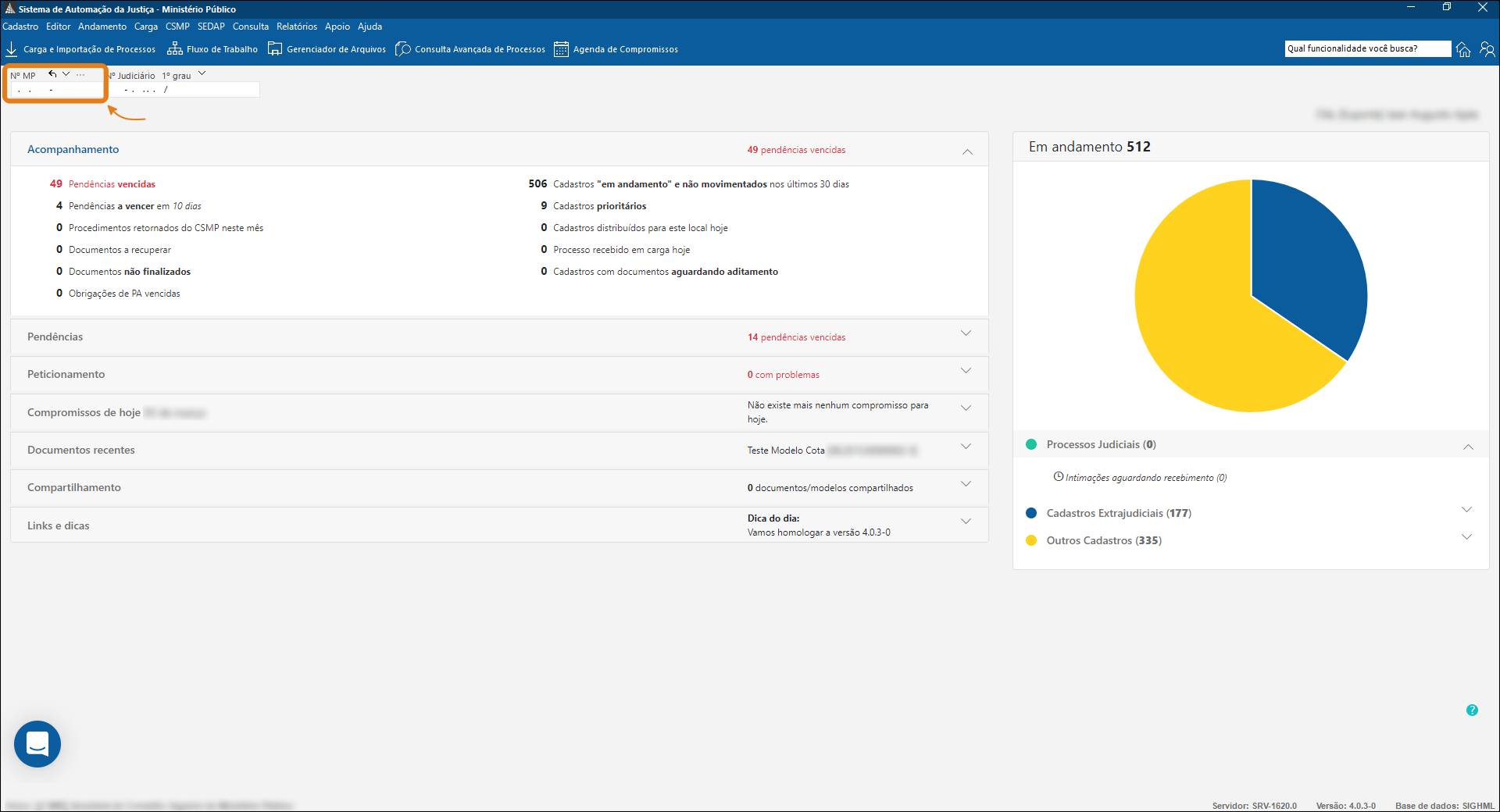Expand the Compromissos de hoje chevron

click(966, 408)
